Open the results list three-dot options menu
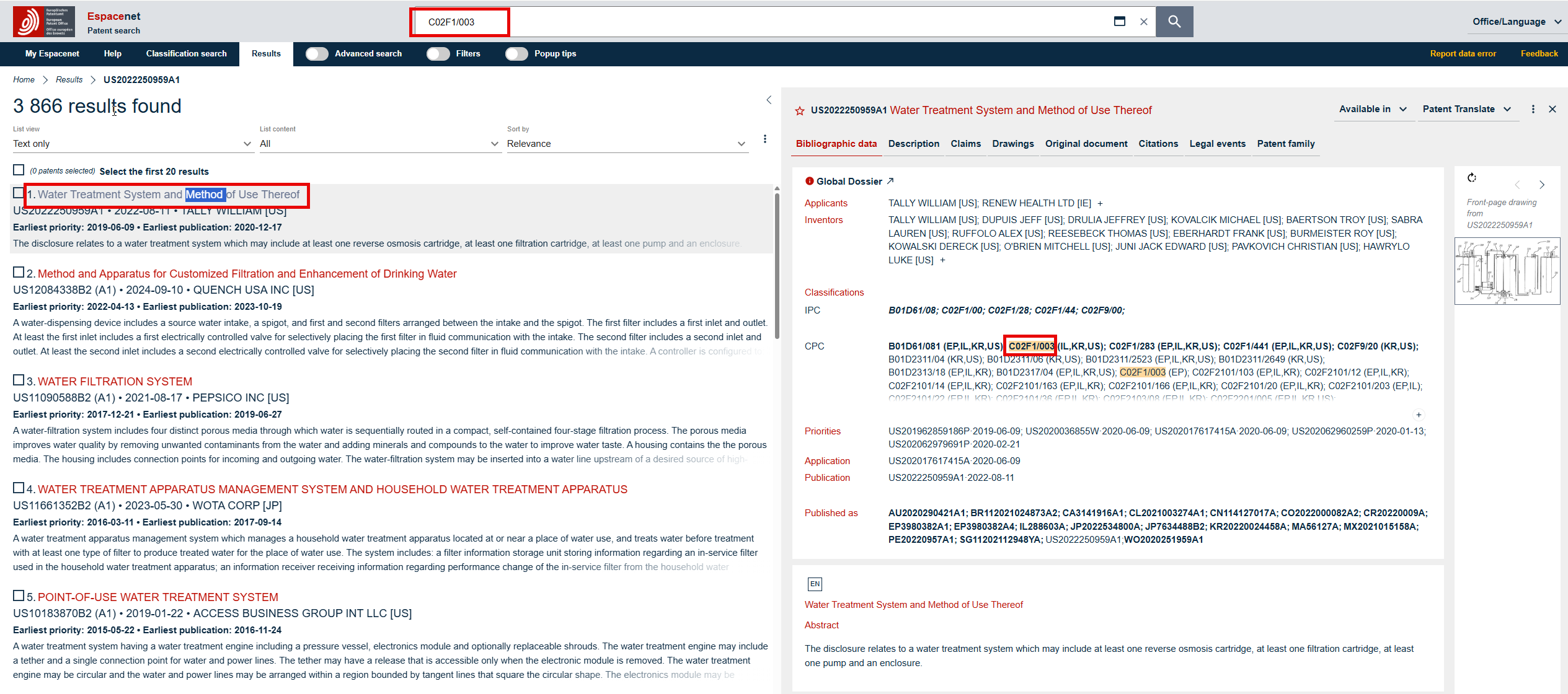The width and height of the screenshot is (1568, 694). click(x=765, y=139)
